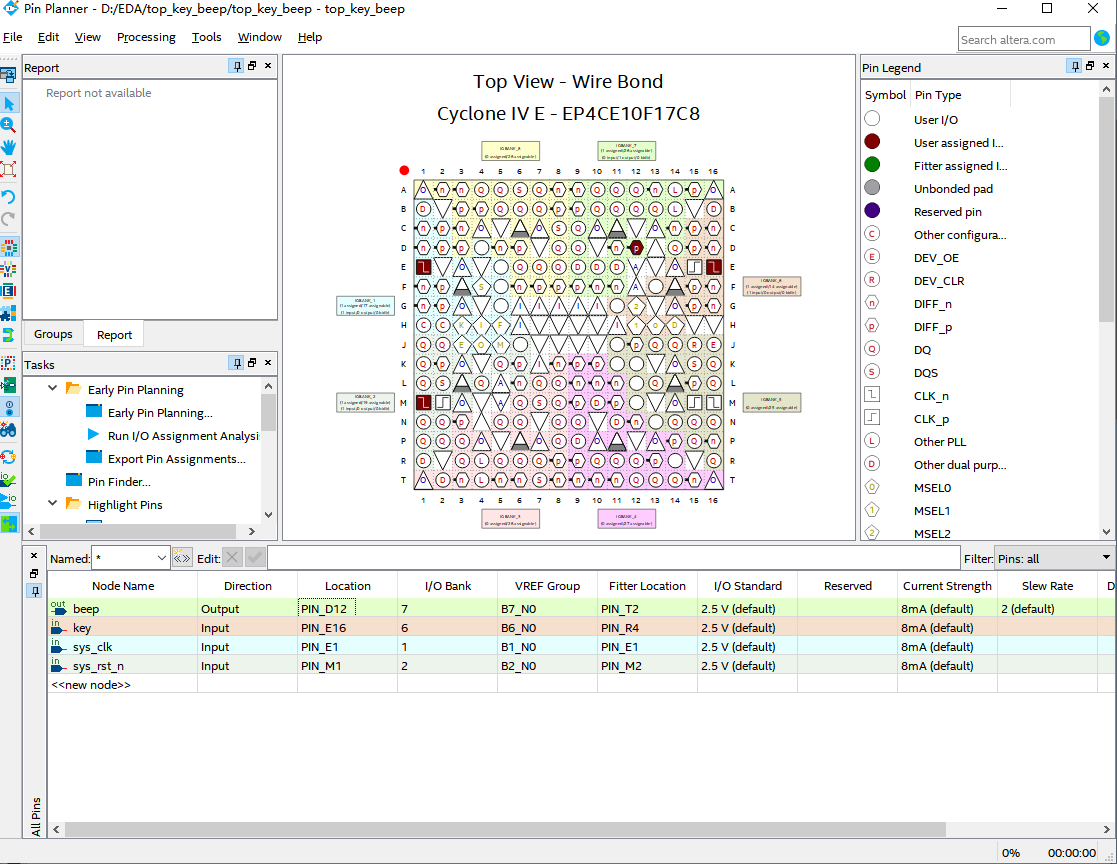
Task: Open the Window menu
Action: [259, 37]
